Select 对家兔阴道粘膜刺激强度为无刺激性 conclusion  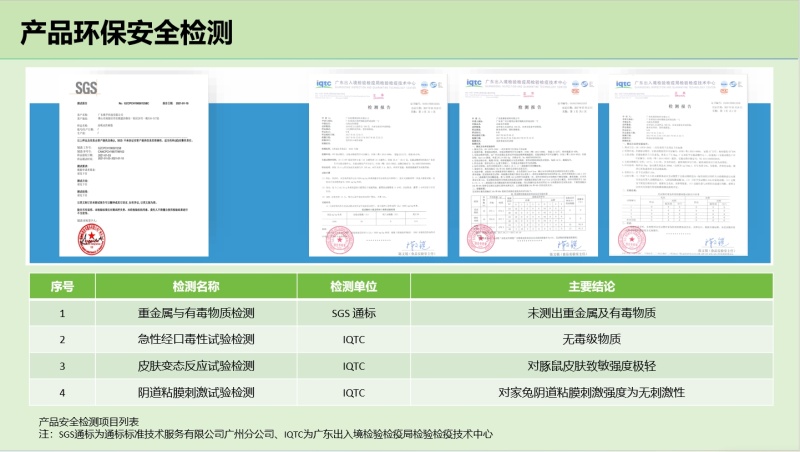pyautogui.click(x=591, y=392)
